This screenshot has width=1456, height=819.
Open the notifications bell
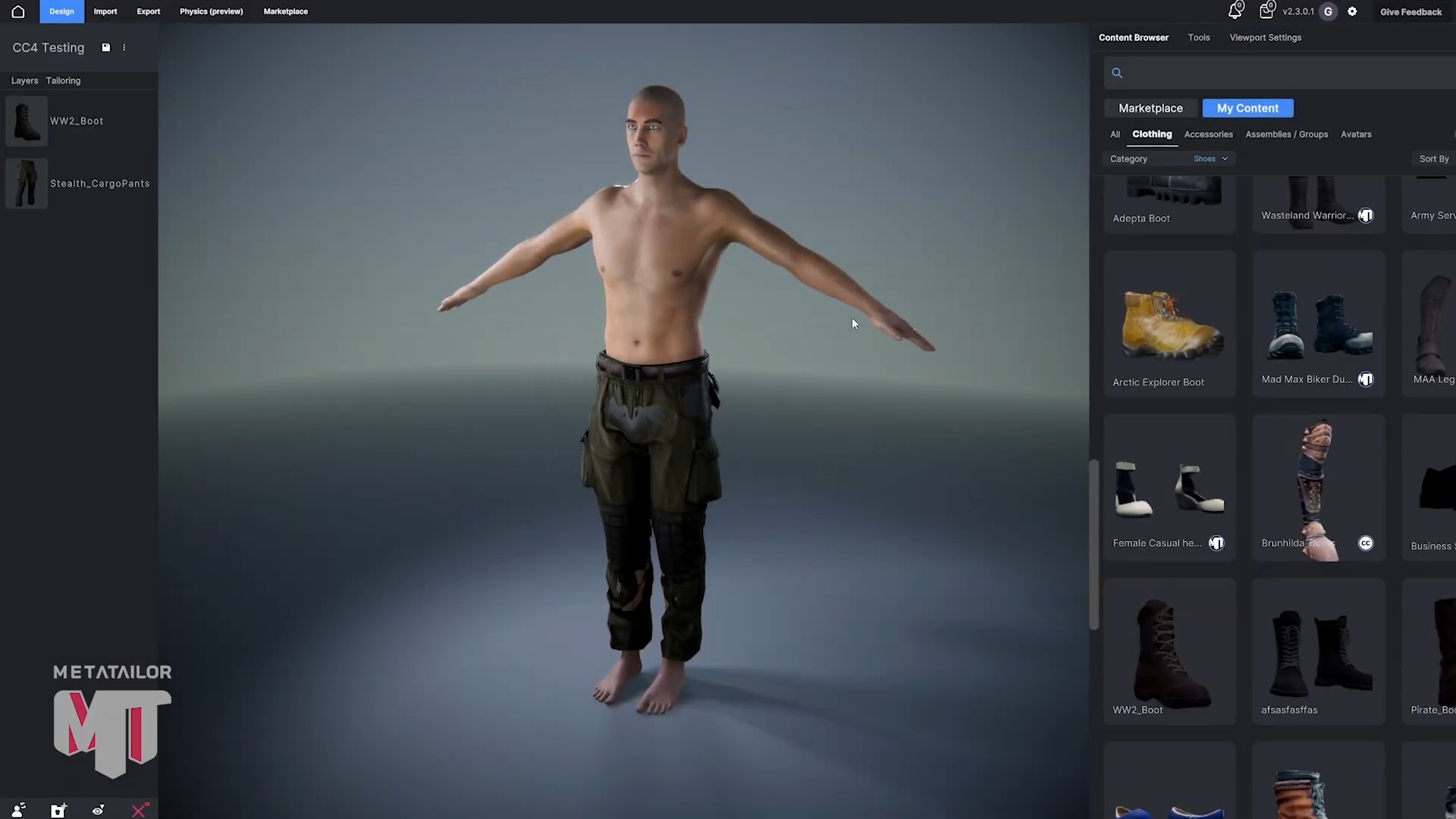point(1235,11)
